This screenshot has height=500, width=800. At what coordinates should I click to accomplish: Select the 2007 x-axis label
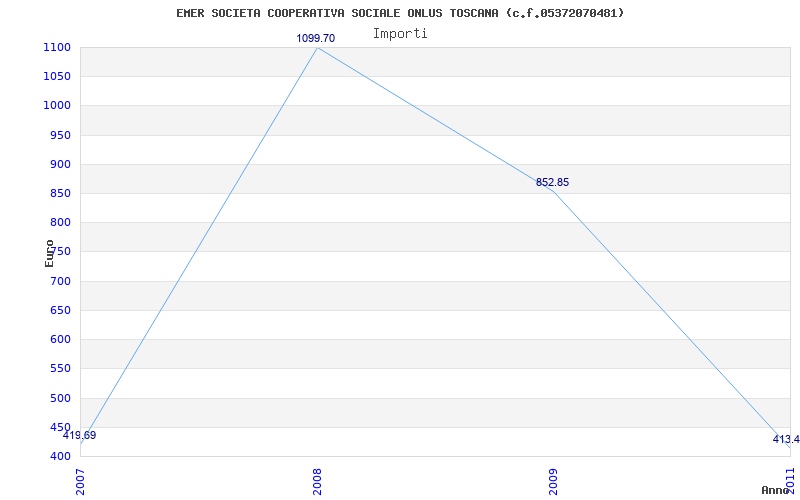point(80,482)
